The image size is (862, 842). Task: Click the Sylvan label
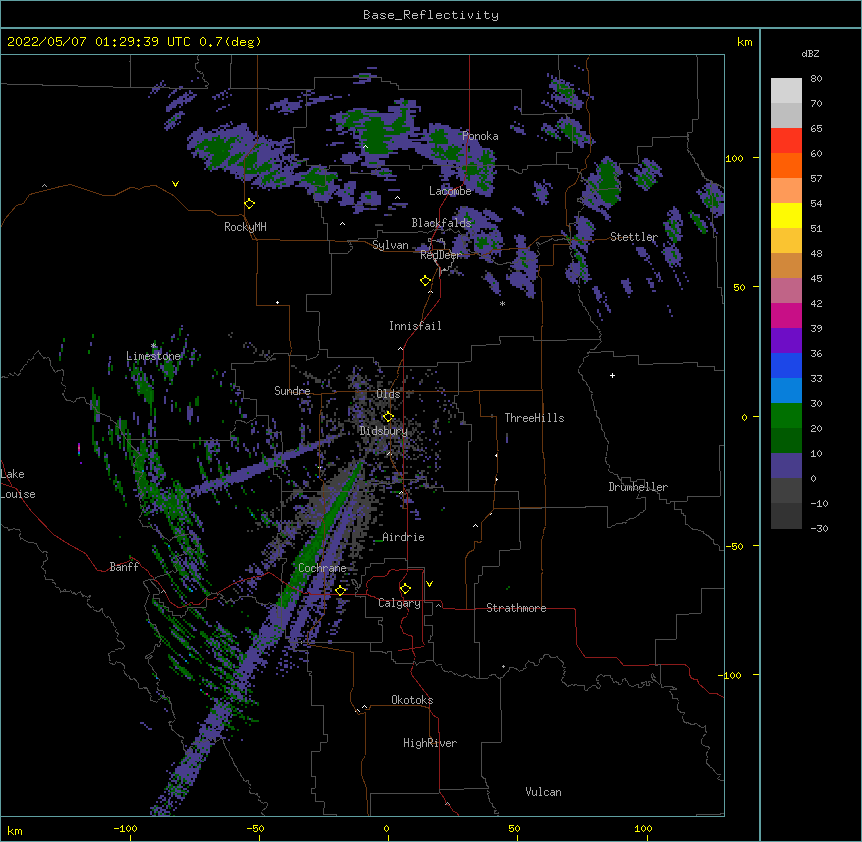(x=390, y=245)
